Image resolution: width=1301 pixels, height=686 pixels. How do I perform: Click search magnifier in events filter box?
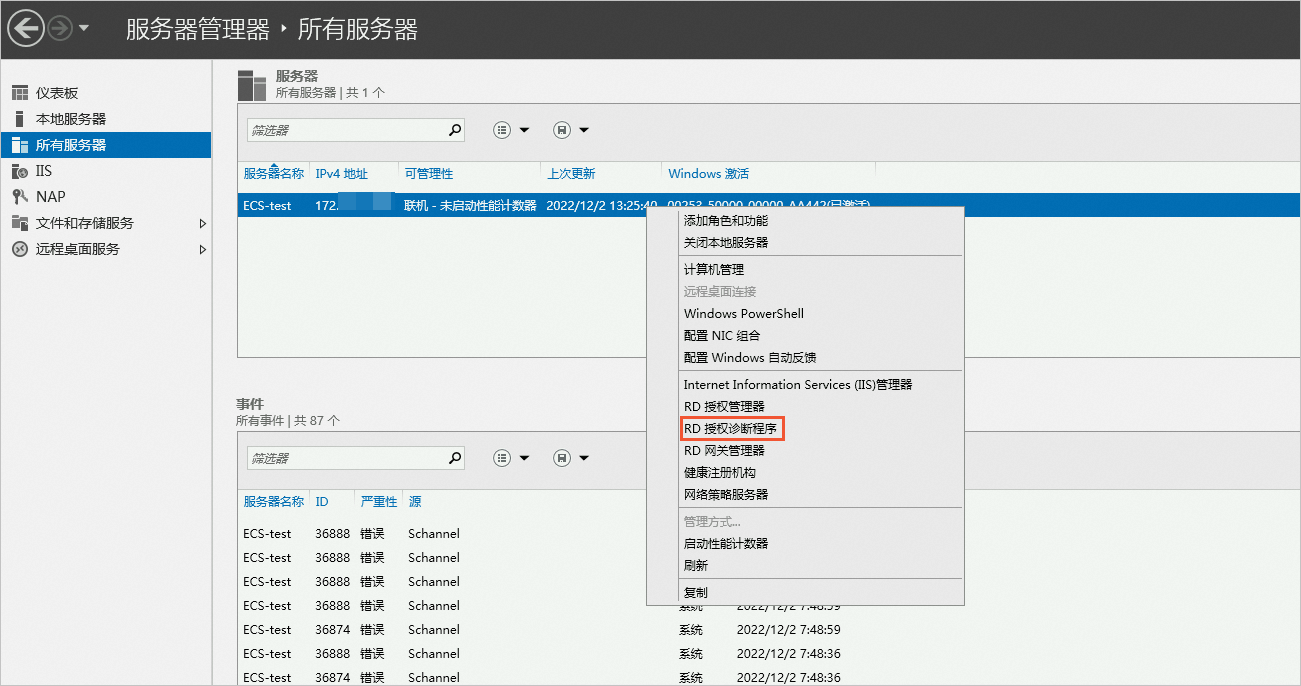coord(455,458)
